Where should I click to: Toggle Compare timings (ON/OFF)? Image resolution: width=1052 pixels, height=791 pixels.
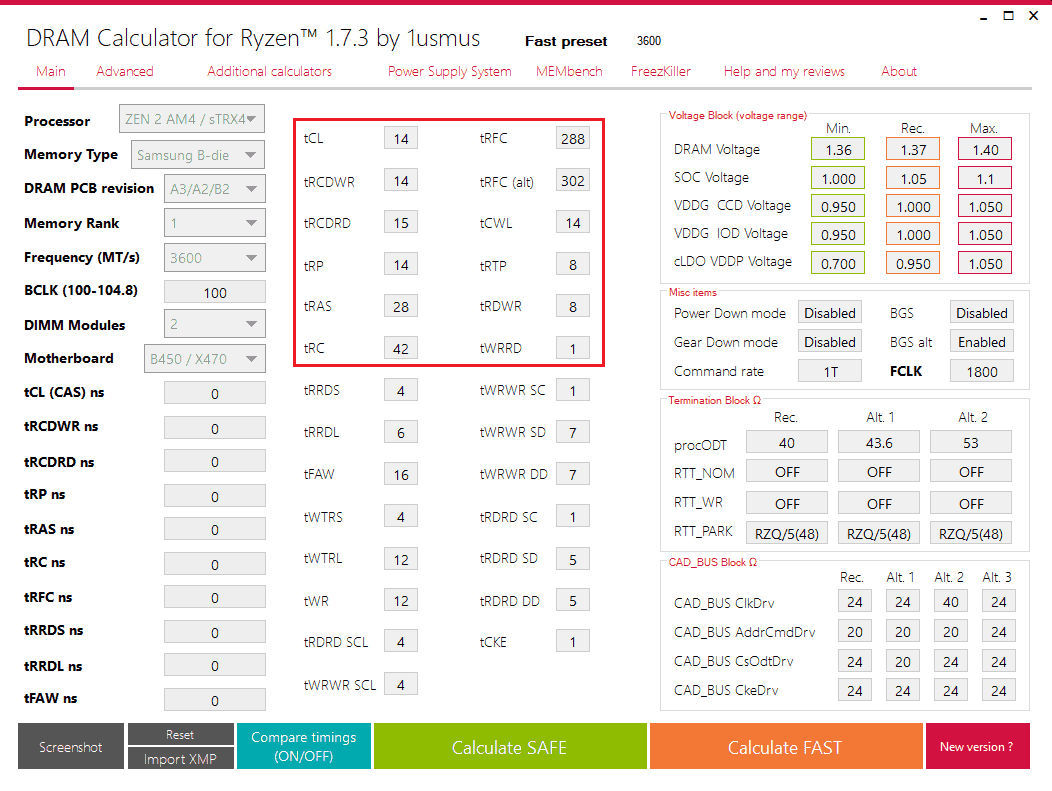(x=304, y=746)
